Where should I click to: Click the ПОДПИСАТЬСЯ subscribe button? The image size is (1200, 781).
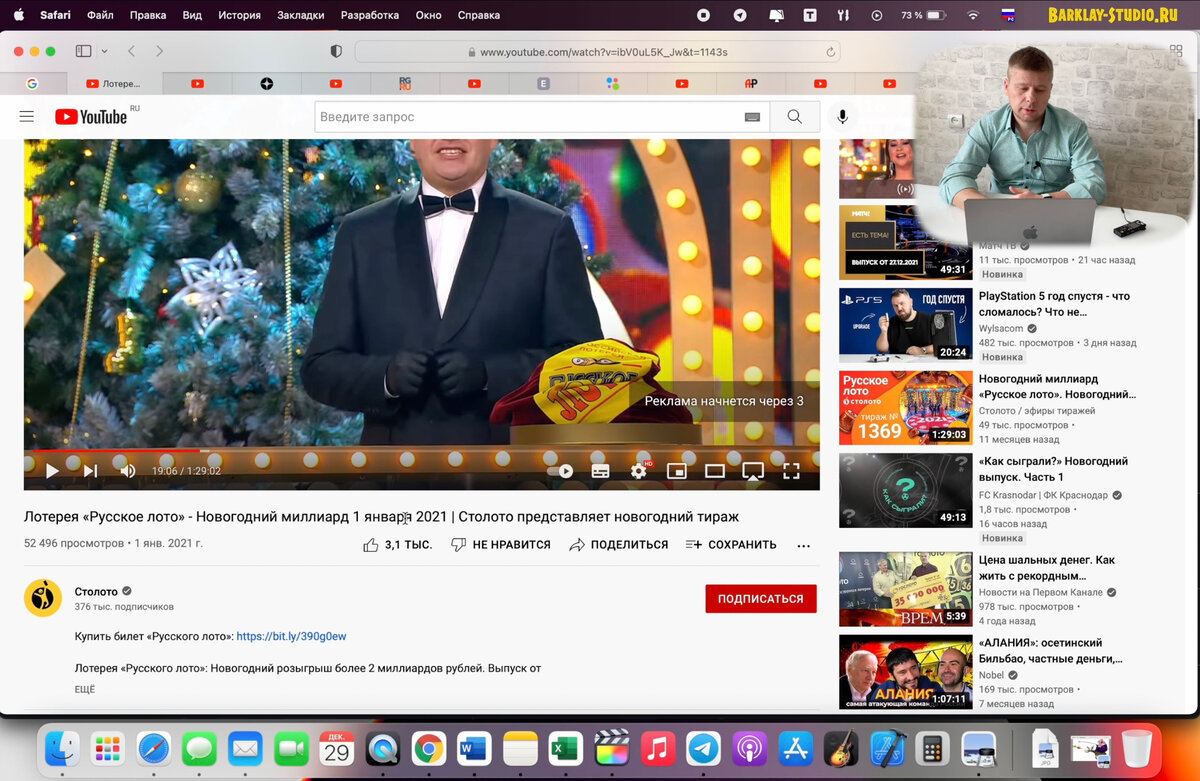pos(761,599)
